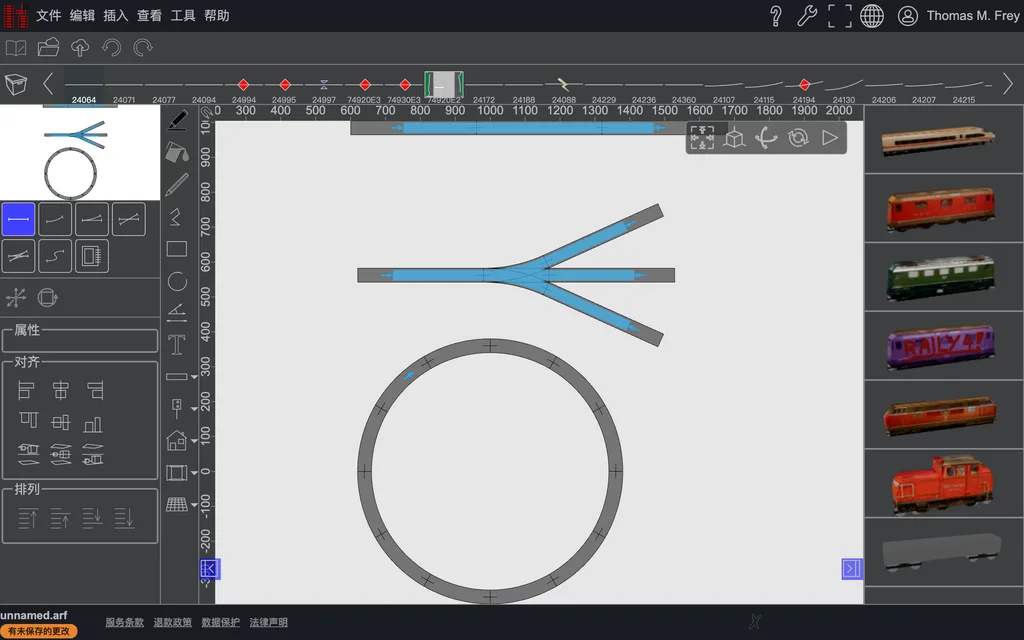Select the rectangle drawing tool
1024x640 pixels.
177,249
